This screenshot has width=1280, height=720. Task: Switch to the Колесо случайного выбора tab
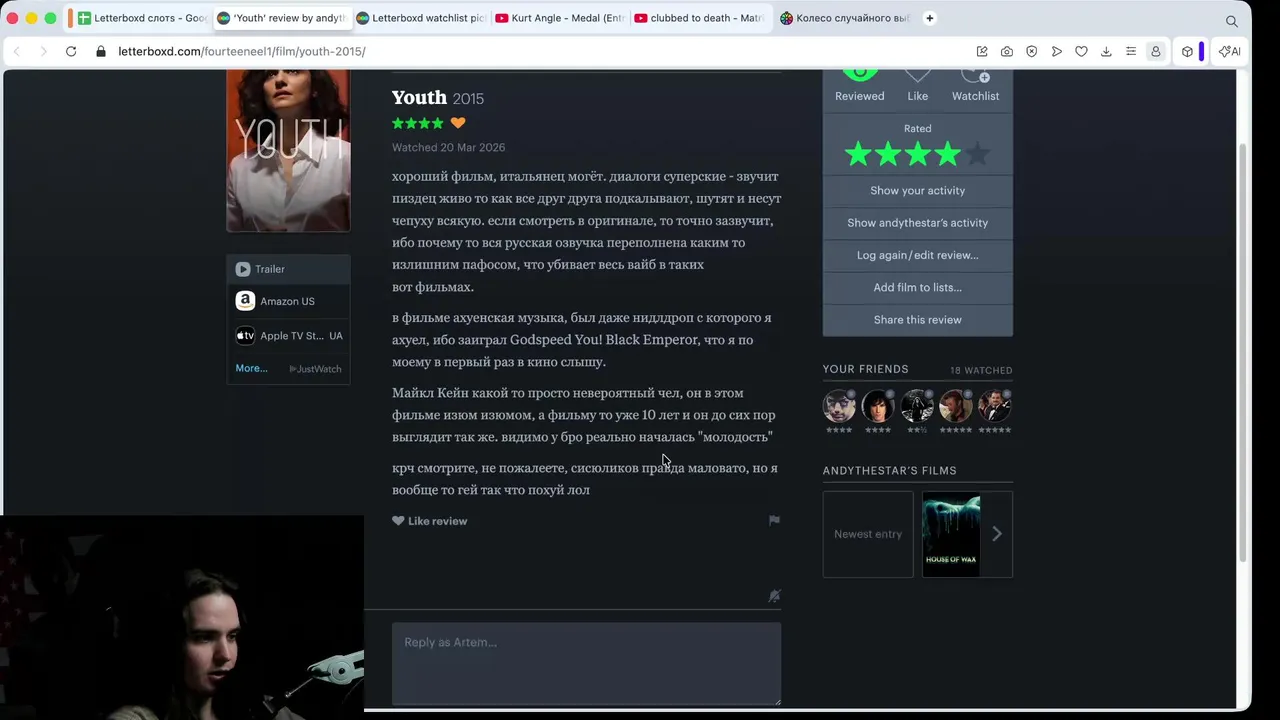tap(845, 18)
